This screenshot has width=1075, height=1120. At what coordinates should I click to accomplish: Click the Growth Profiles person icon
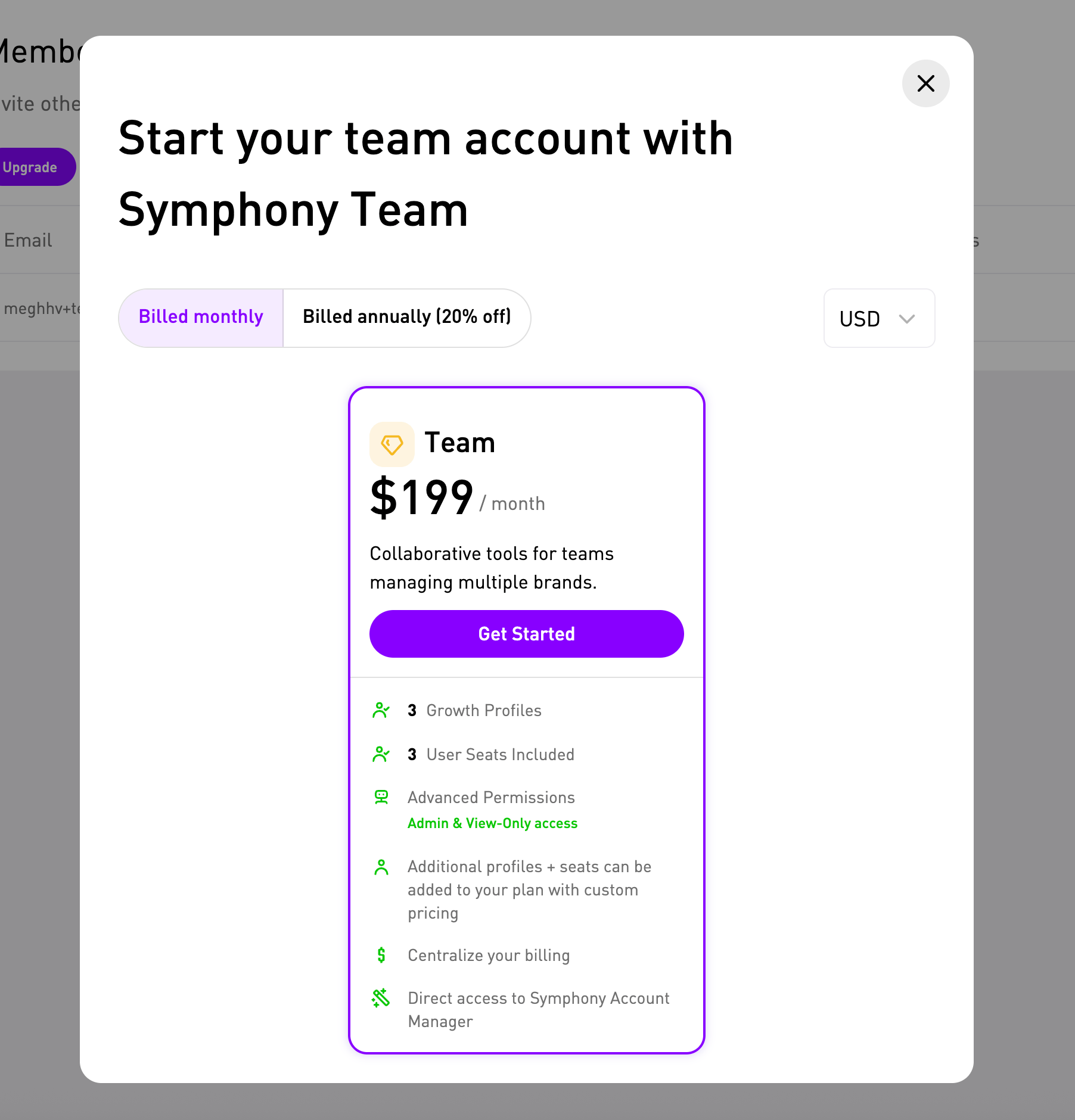[381, 710]
